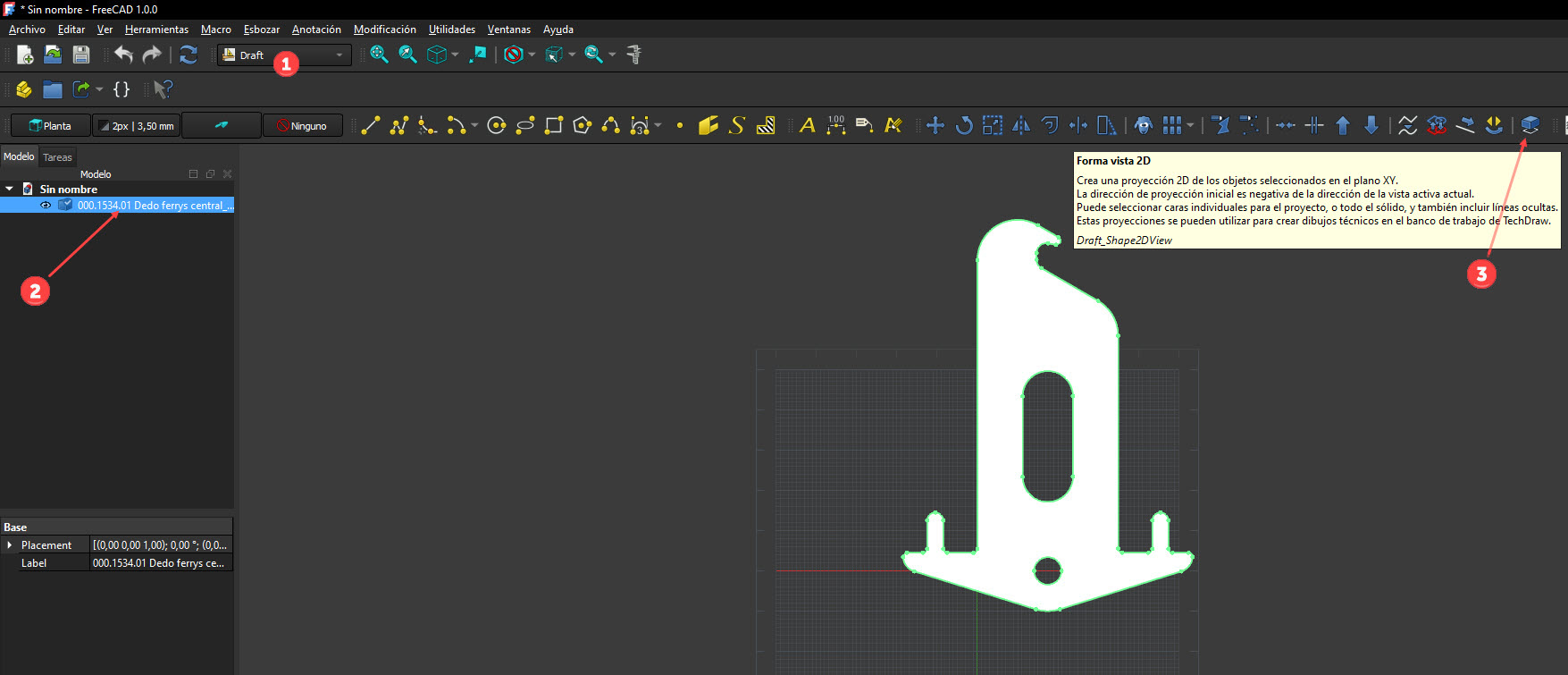The image size is (1568, 675).
Task: Expand the Placement property row
Action: (x=10, y=545)
